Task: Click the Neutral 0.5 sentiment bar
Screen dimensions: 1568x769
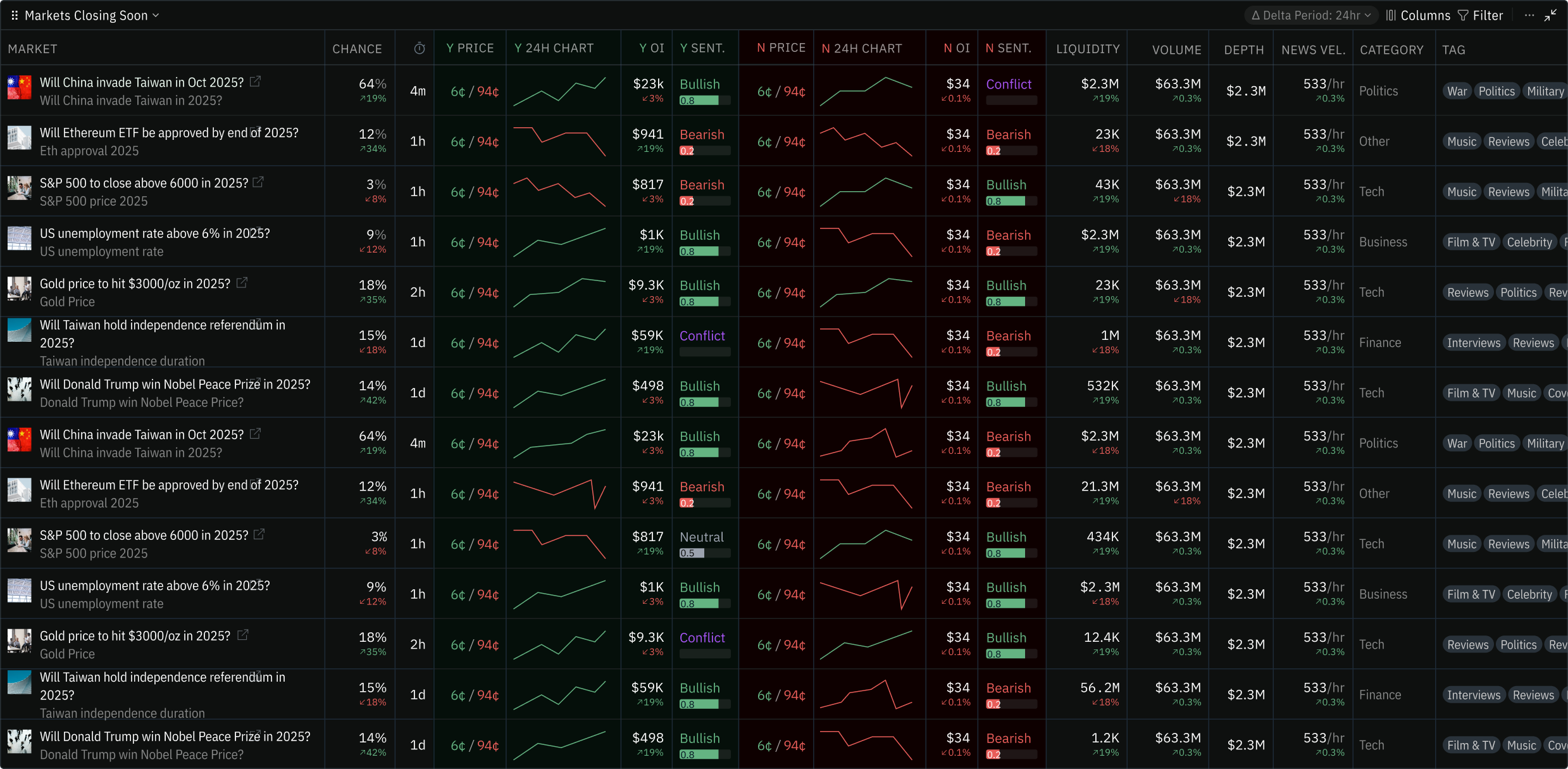Action: pos(704,553)
